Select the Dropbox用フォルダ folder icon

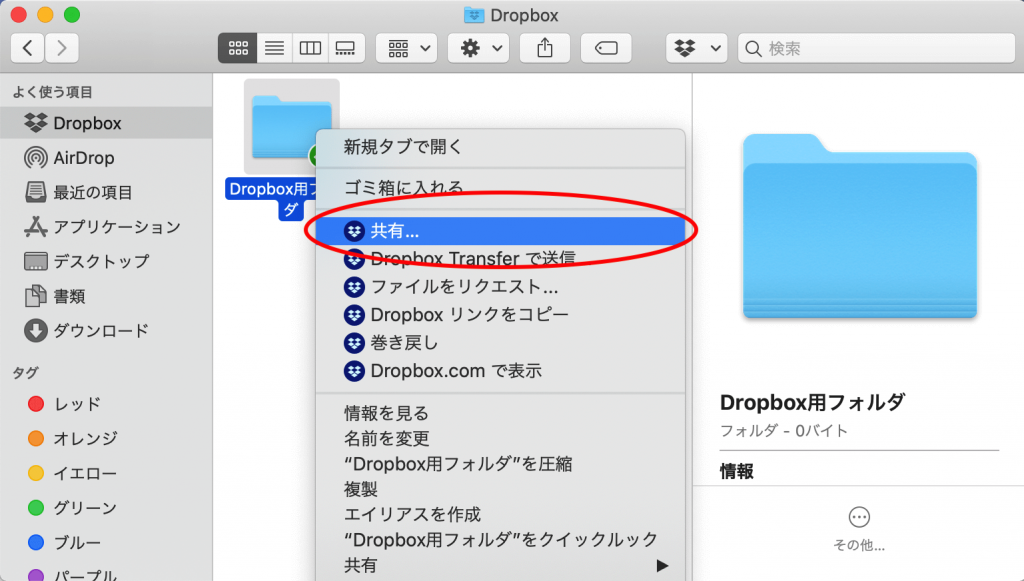coord(291,127)
